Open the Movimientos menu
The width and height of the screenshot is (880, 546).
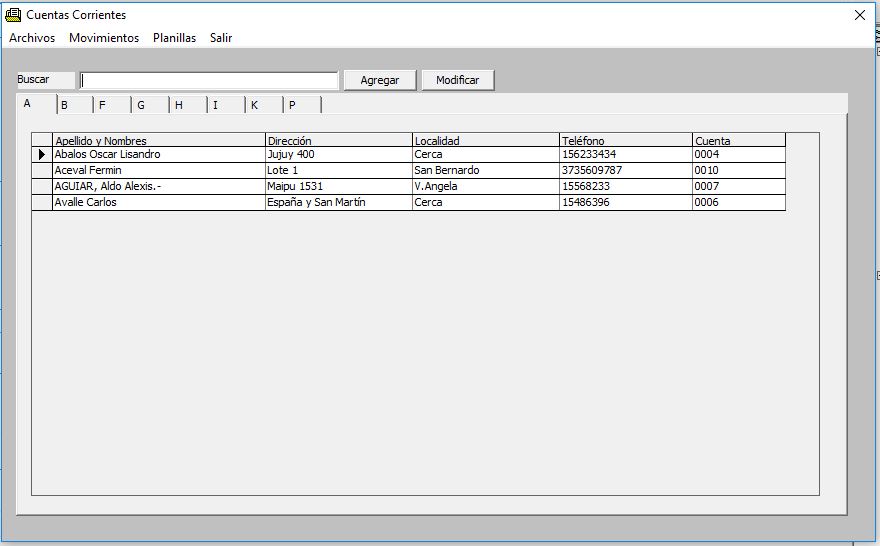pyautogui.click(x=104, y=38)
